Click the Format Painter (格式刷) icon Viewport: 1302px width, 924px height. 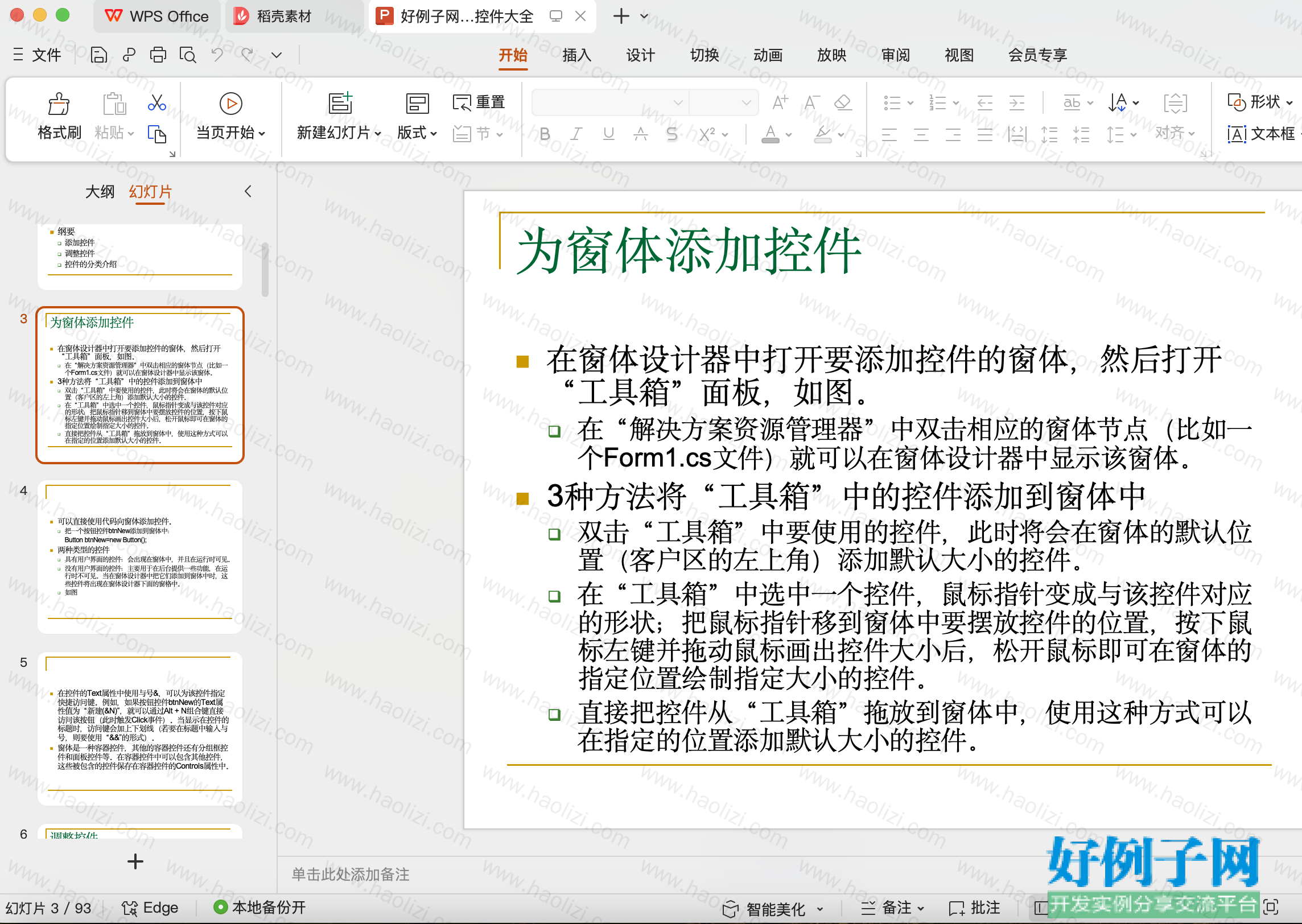click(x=59, y=104)
